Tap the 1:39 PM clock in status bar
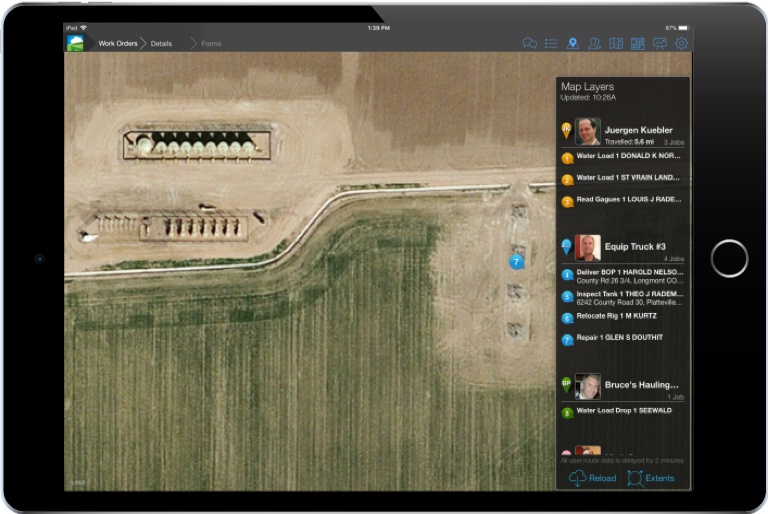The width and height of the screenshot is (768, 514). coord(379,28)
